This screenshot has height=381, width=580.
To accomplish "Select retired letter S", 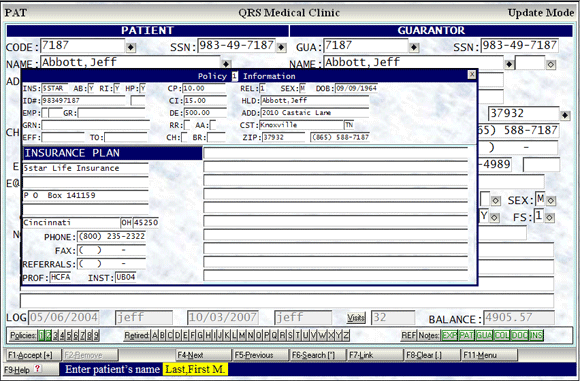I will point(290,336).
